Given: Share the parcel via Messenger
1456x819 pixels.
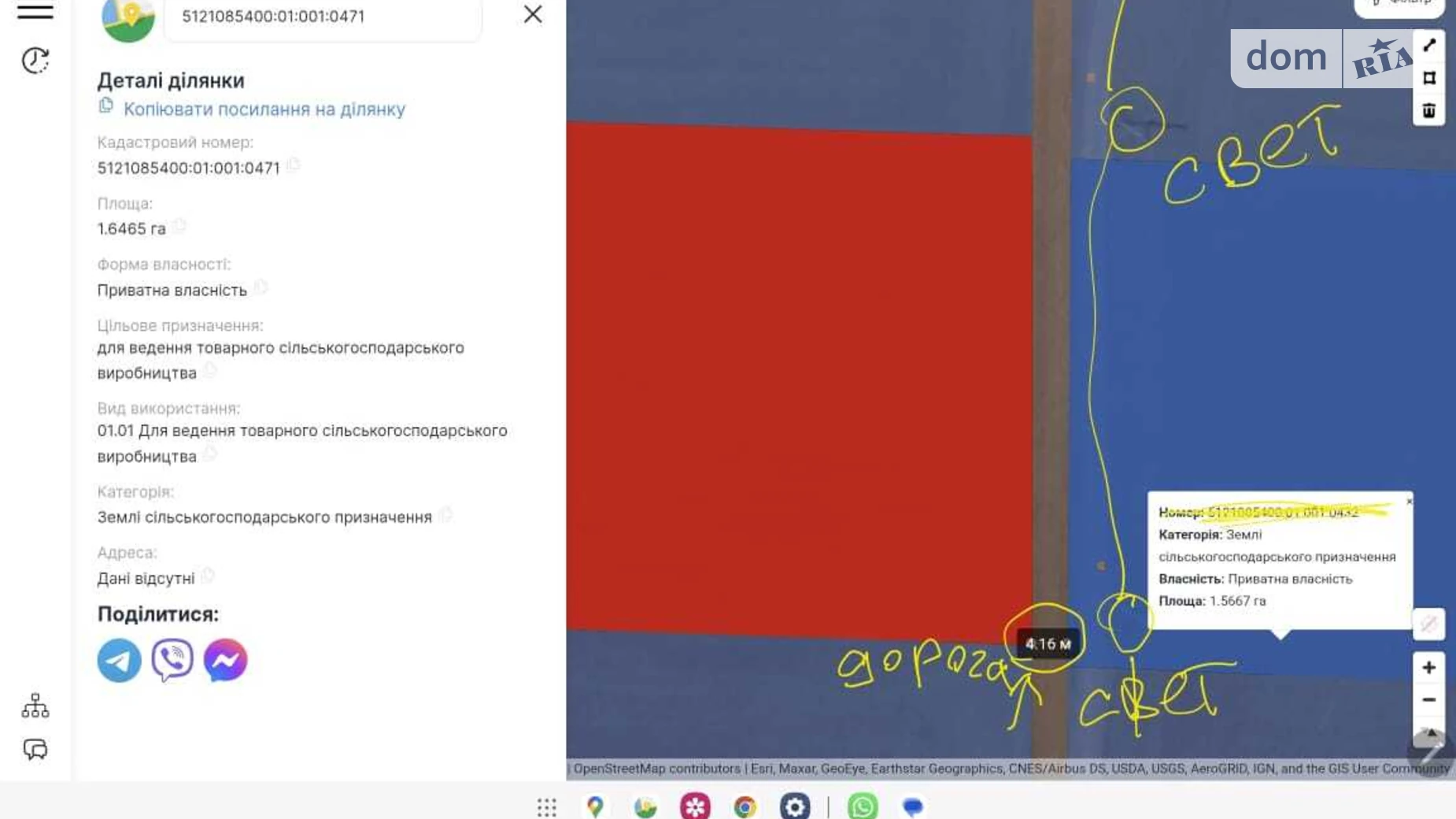Looking at the screenshot, I should point(226,660).
